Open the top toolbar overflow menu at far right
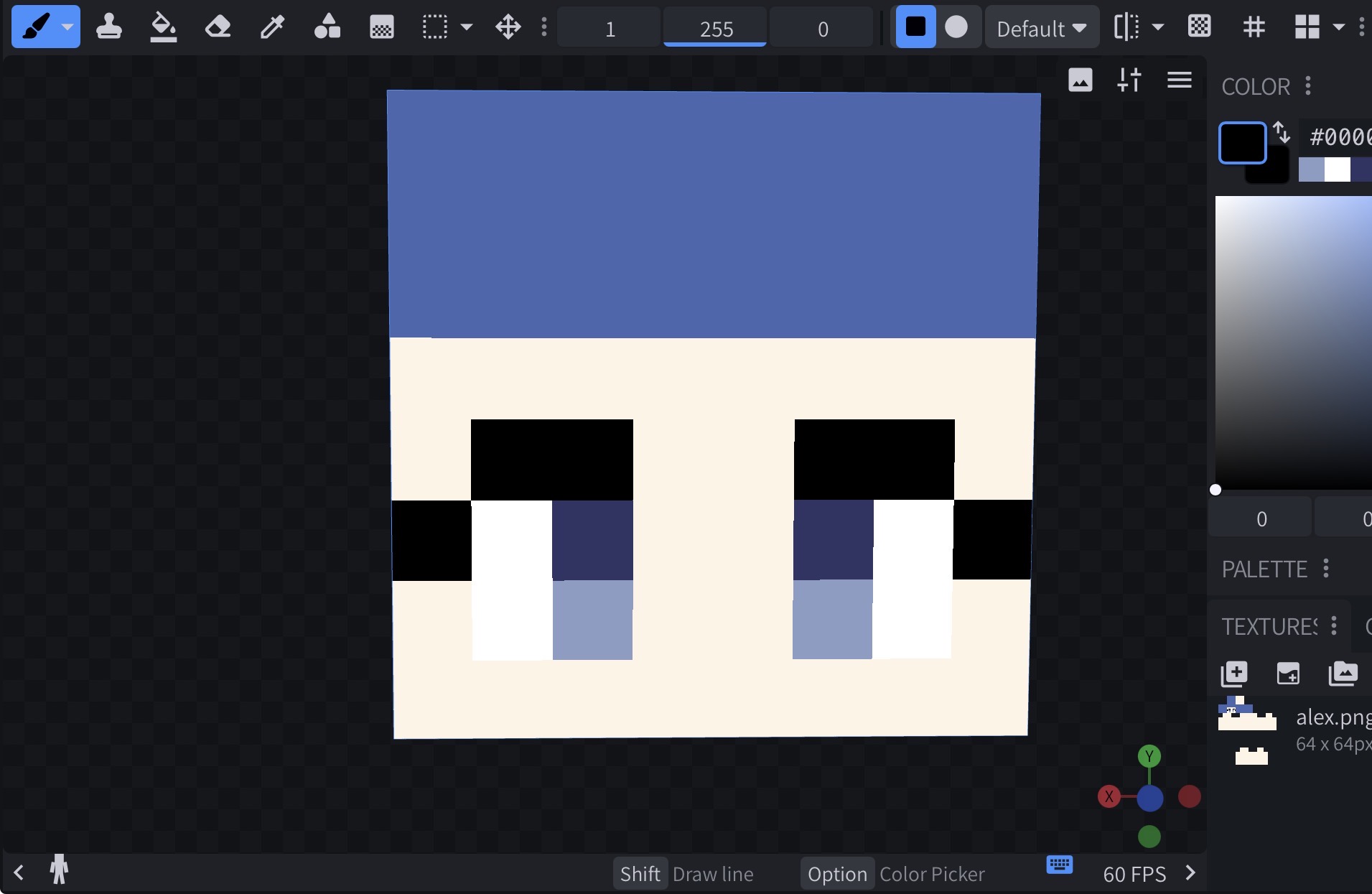 tap(1362, 27)
